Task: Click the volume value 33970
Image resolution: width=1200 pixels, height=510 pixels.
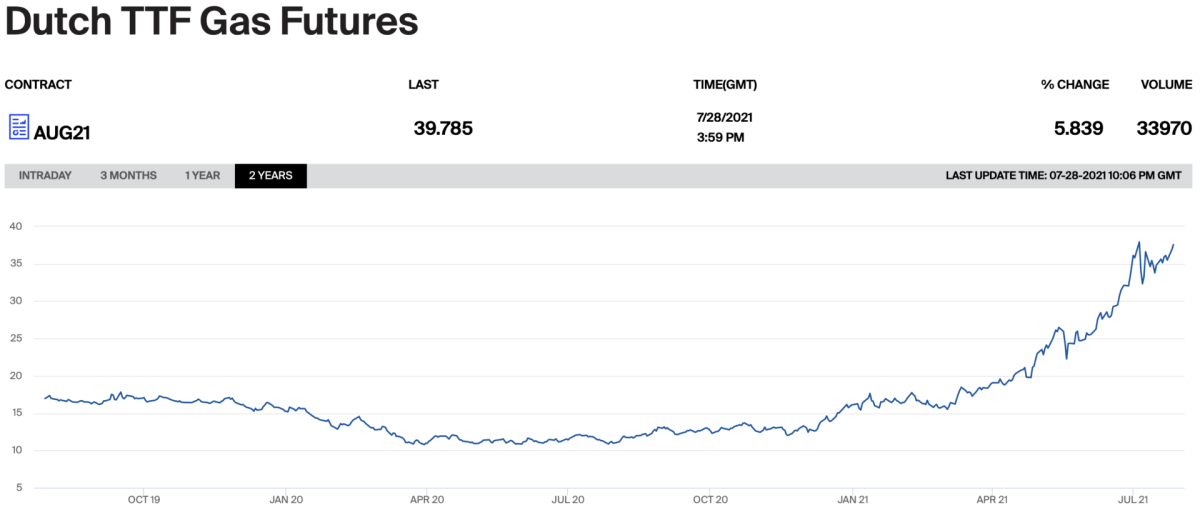Action: (x=1164, y=128)
